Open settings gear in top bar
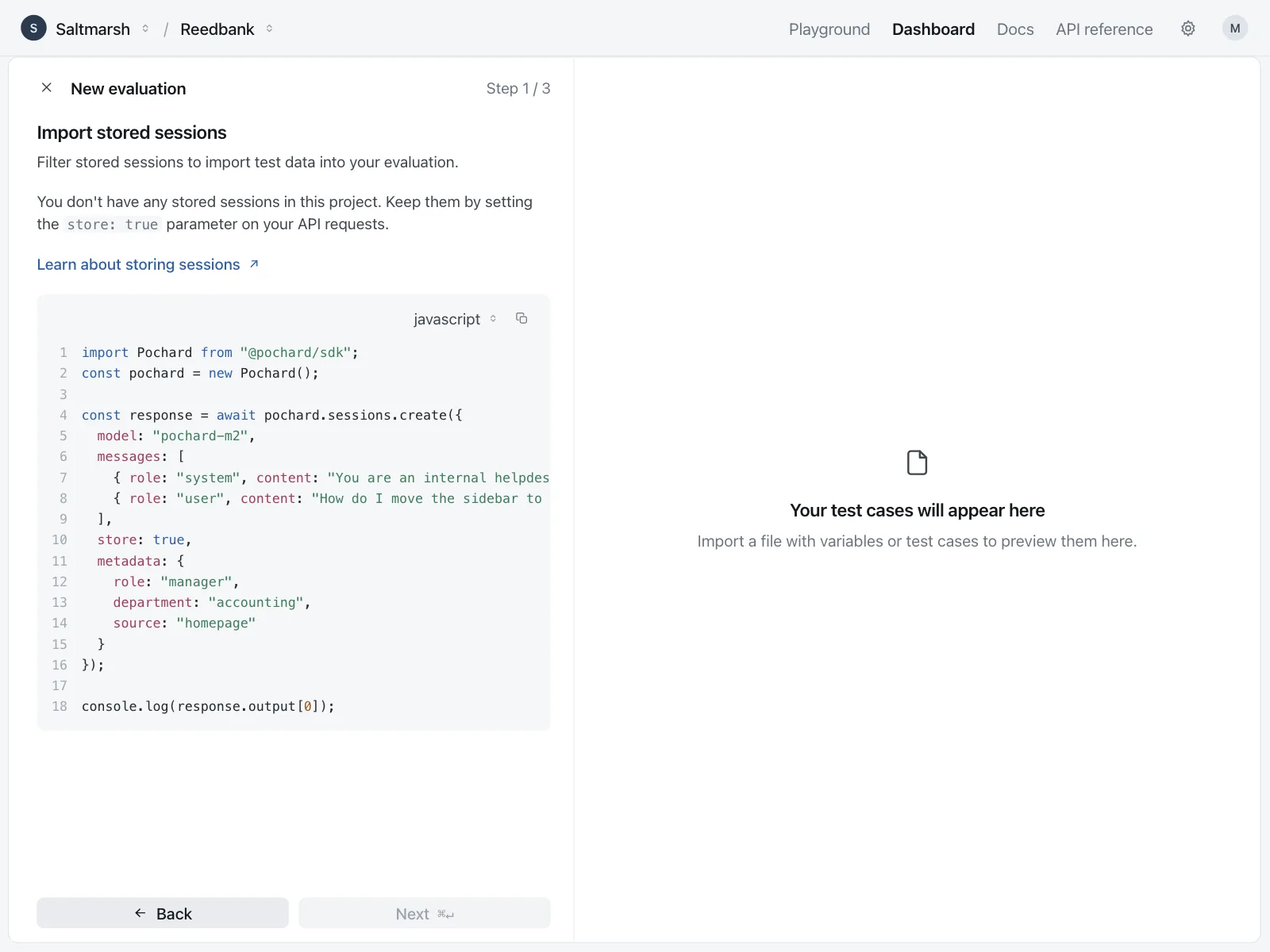Viewport: 1270px width, 952px height. pyautogui.click(x=1187, y=29)
